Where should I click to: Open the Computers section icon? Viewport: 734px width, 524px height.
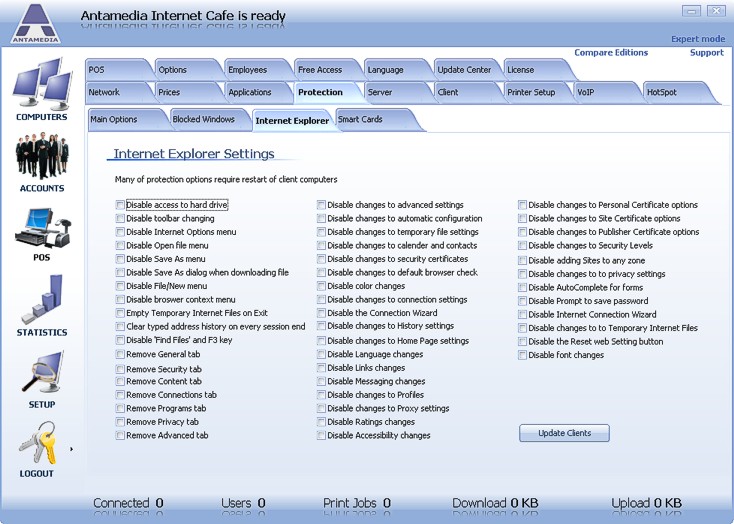click(x=42, y=82)
